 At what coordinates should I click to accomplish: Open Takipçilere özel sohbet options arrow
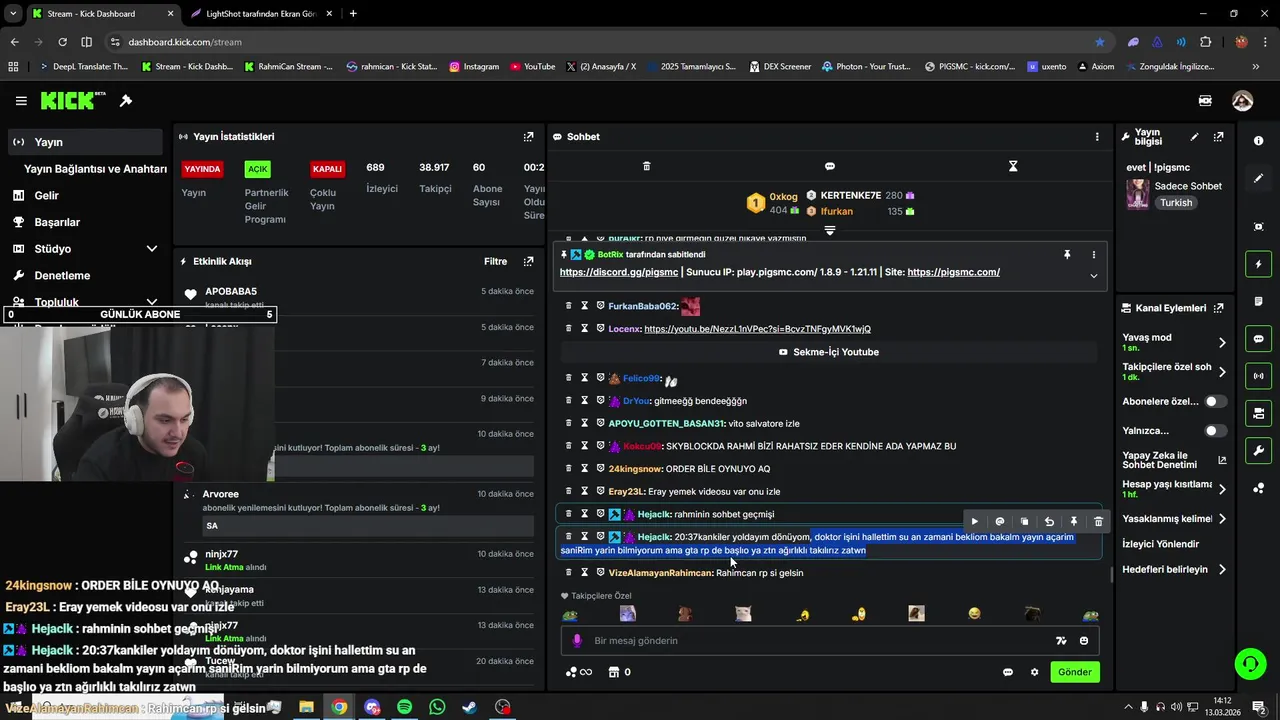coord(1222,372)
